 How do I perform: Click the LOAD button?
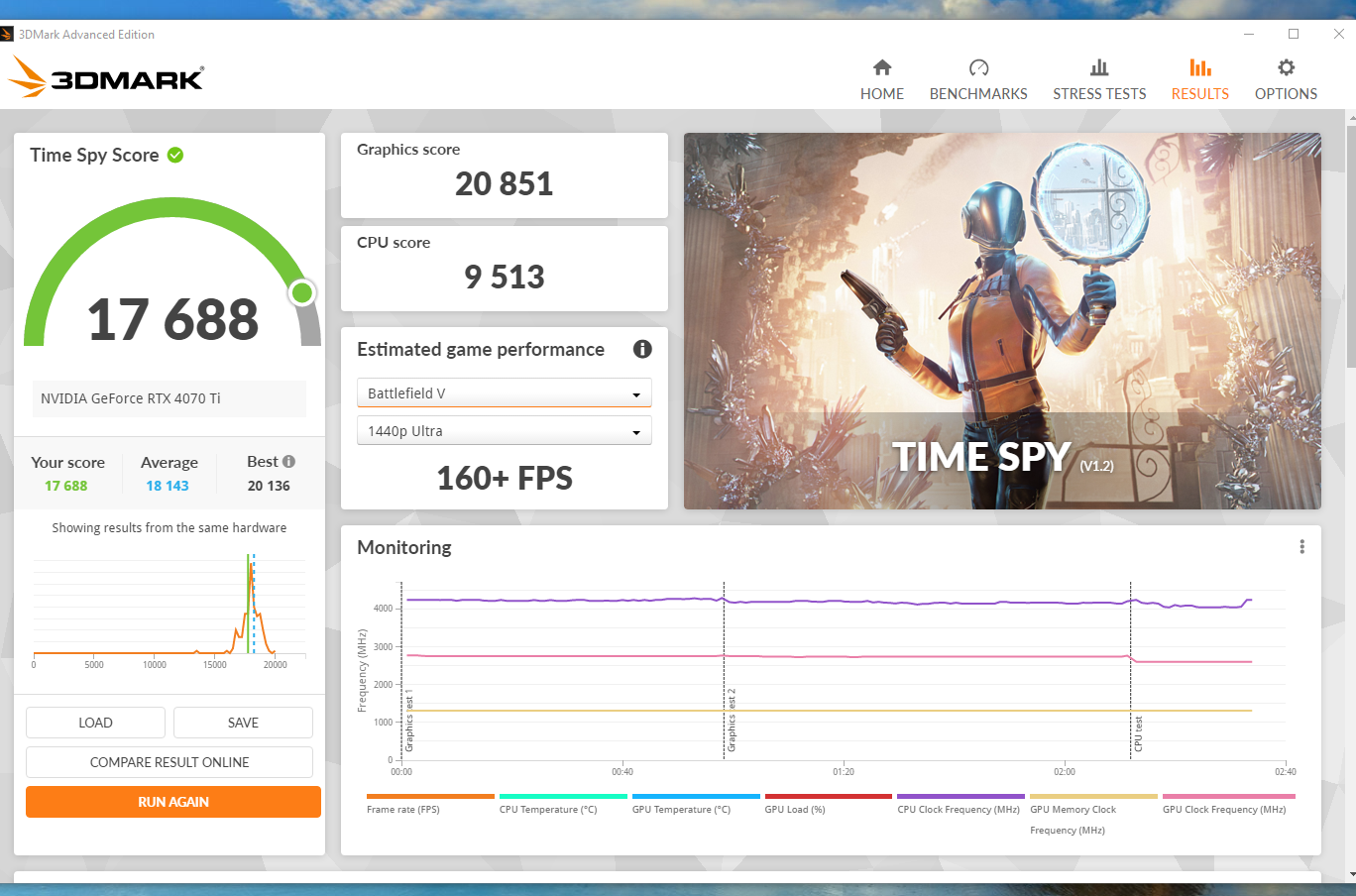point(95,723)
